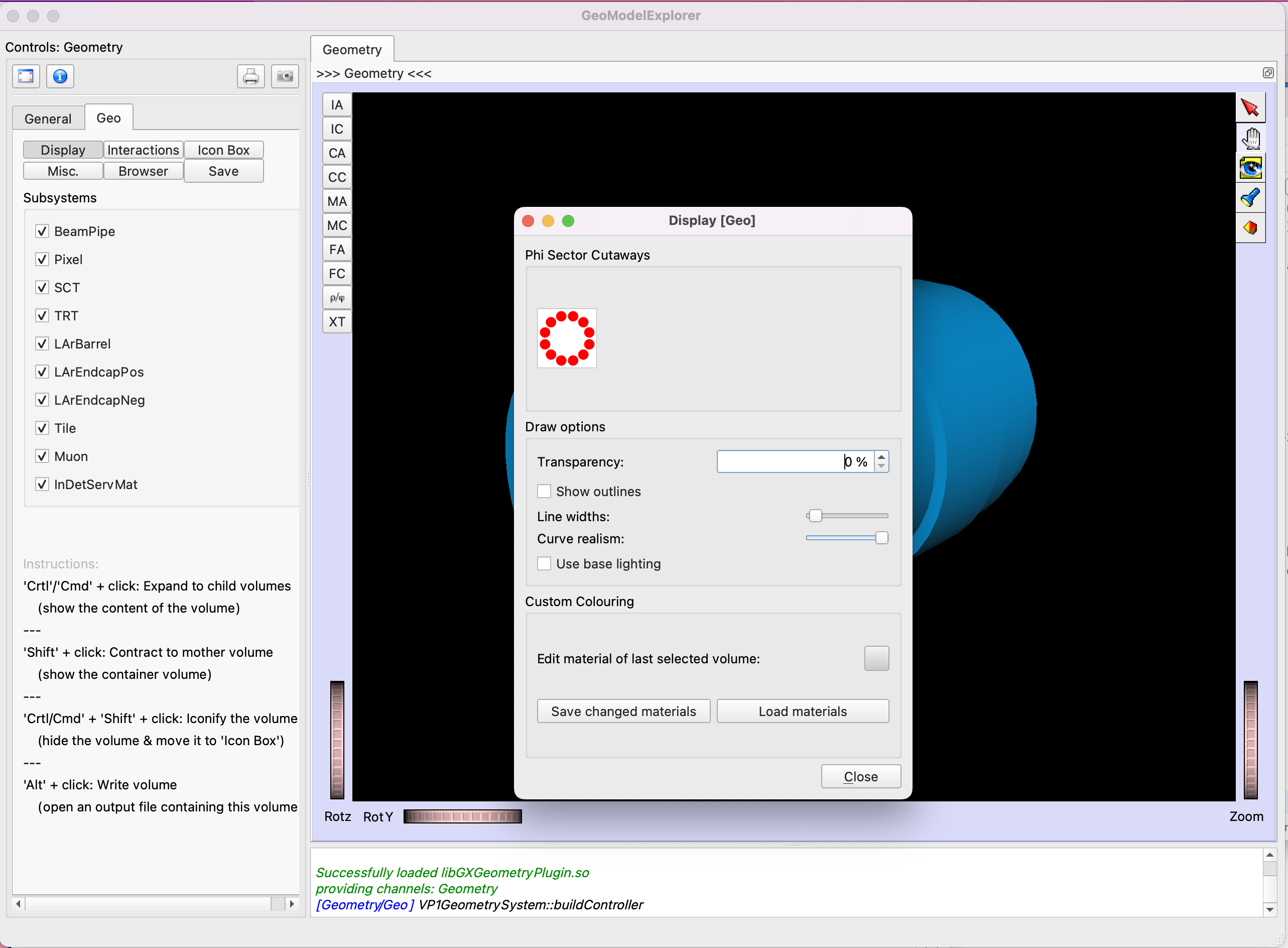
Task: Click the edit material colour swatch button
Action: point(876,658)
